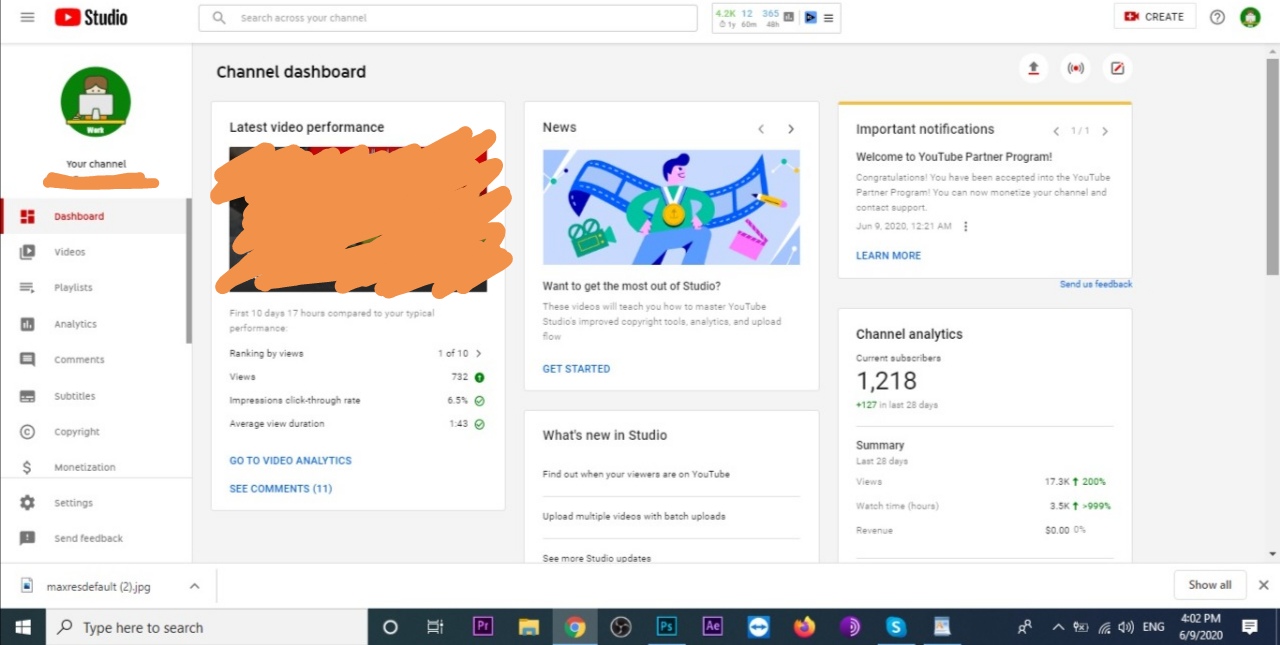Click the News illustration image
This screenshot has width=1280, height=645.
[x=671, y=207]
